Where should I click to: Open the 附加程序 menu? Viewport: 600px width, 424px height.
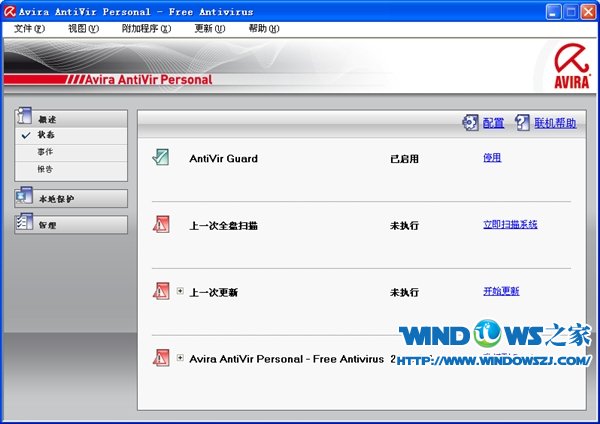tap(146, 28)
